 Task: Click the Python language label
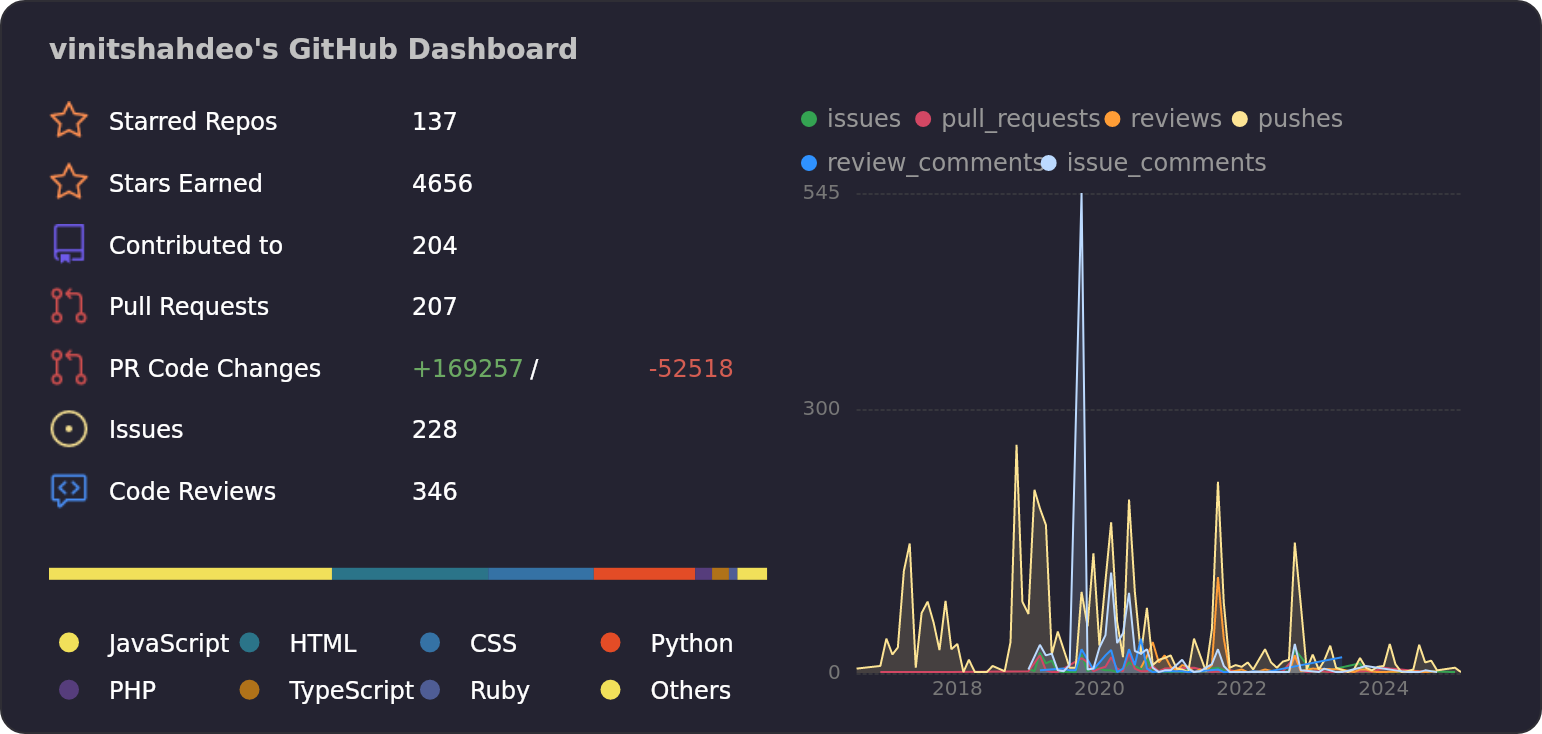(x=692, y=644)
